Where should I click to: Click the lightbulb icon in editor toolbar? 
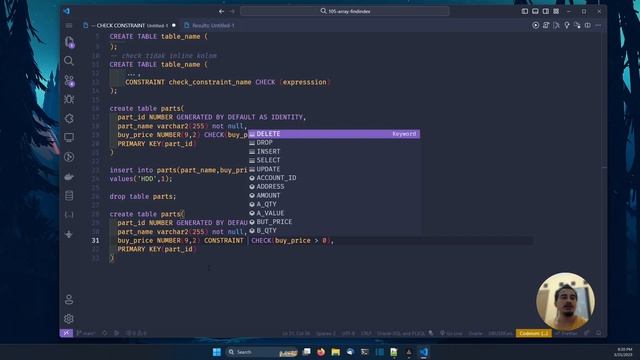click(x=567, y=25)
